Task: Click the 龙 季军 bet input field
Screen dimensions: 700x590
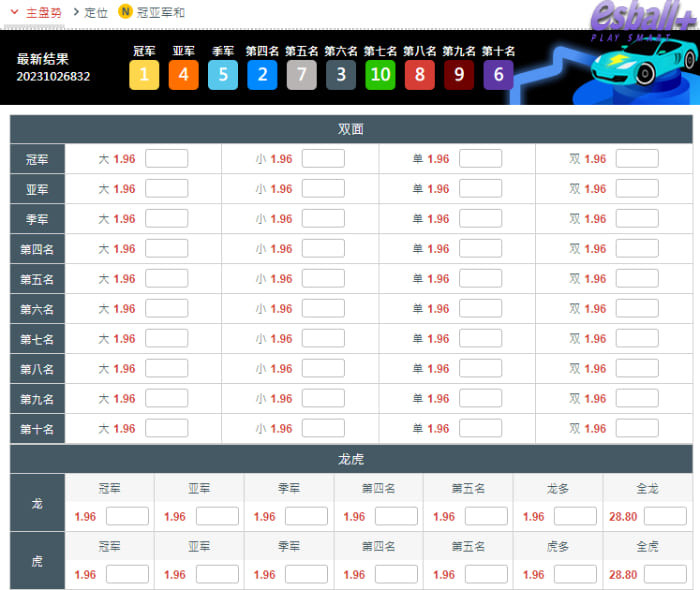Action: (x=306, y=516)
